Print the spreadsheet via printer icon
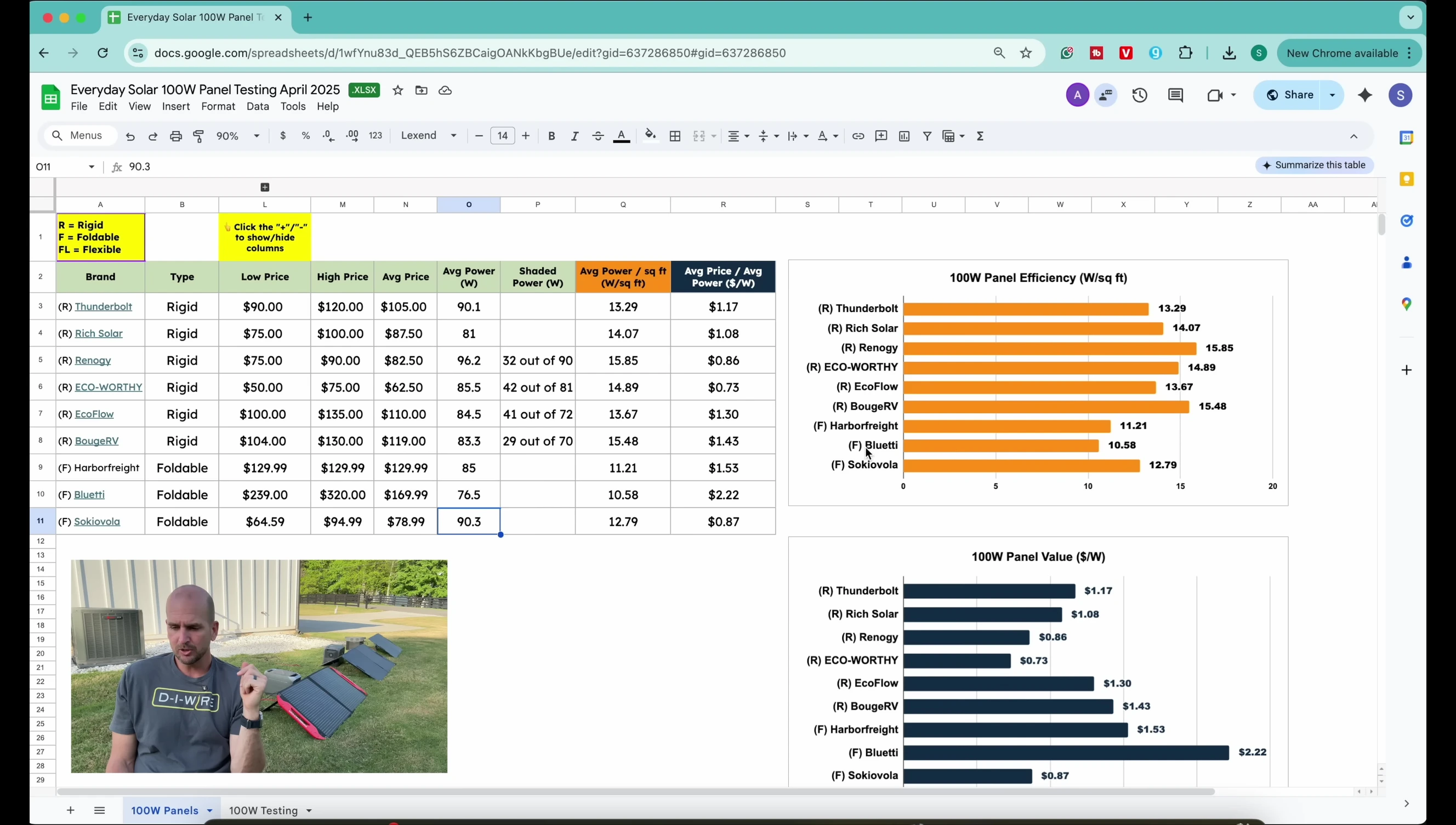Image resolution: width=1456 pixels, height=825 pixels. (x=176, y=136)
